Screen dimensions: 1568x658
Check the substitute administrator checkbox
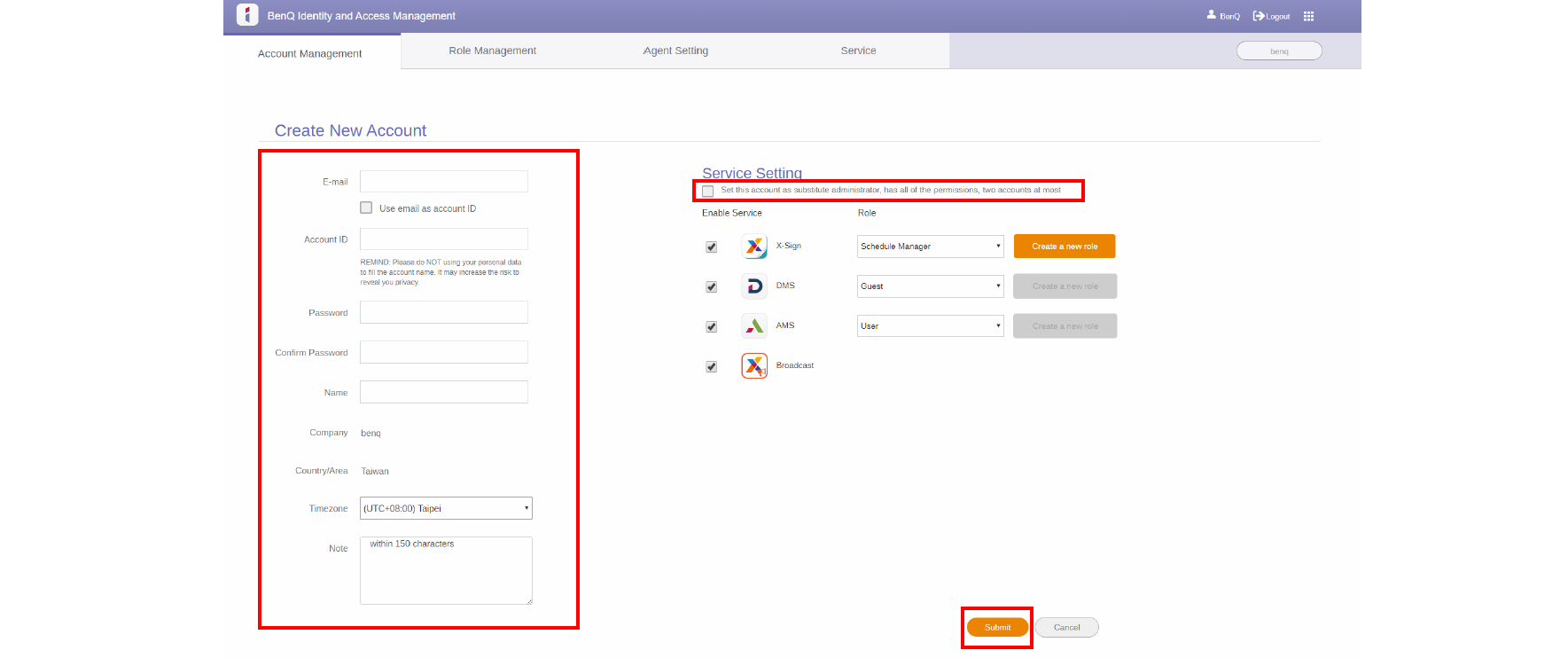[708, 191]
